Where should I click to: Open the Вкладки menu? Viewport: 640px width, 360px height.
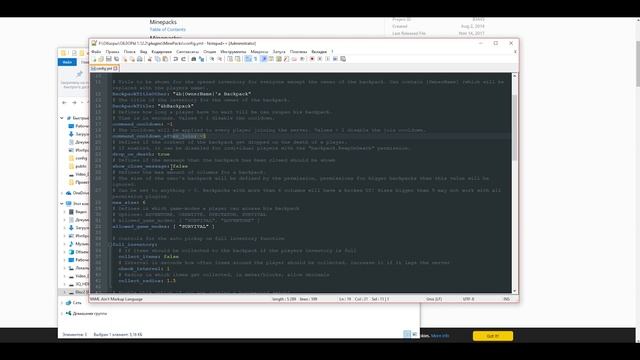[x=319, y=52]
